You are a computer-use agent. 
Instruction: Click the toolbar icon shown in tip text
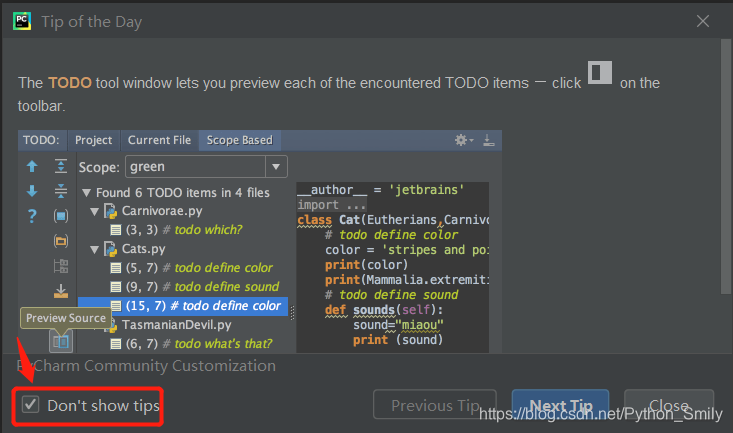click(600, 72)
